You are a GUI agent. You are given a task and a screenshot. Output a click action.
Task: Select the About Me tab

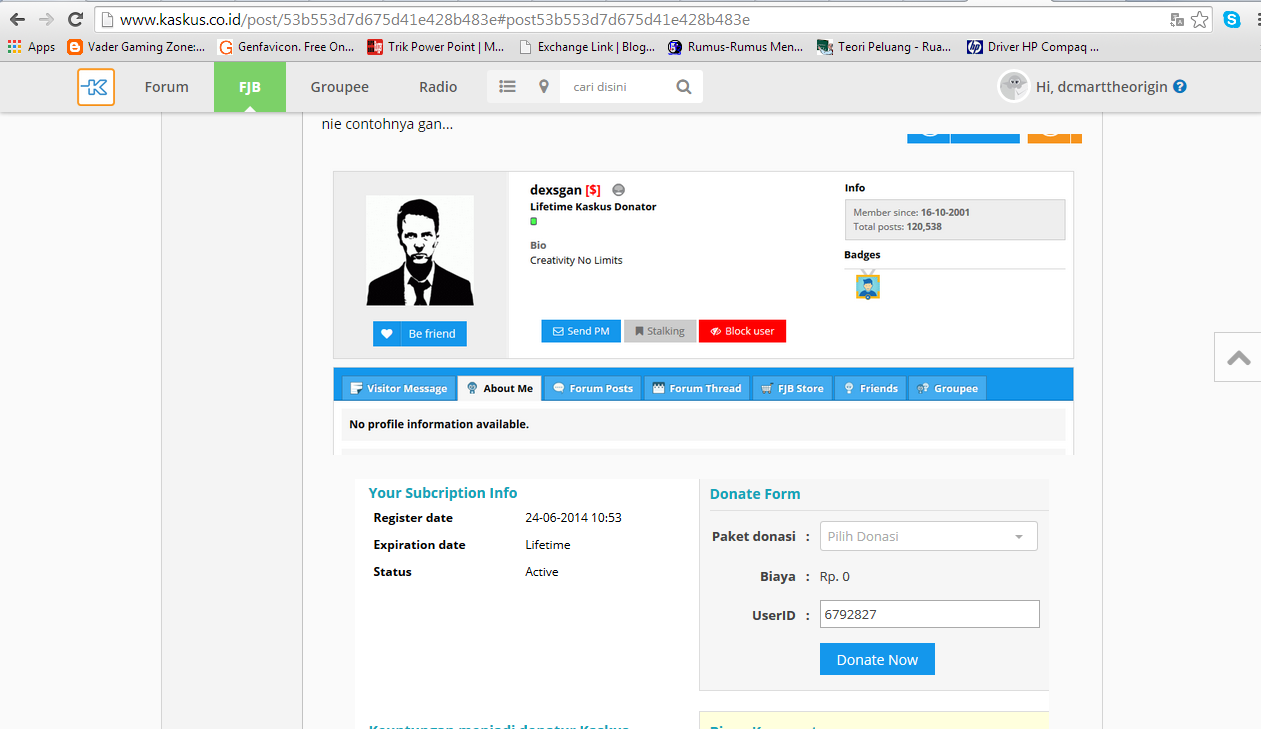[500, 388]
